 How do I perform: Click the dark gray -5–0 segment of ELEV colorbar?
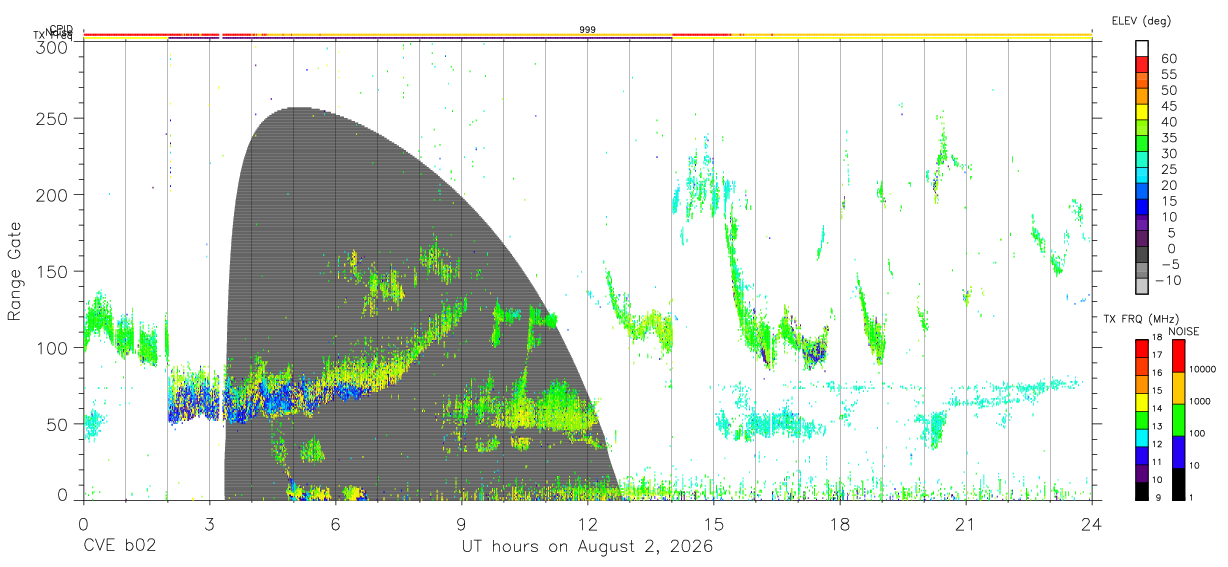1142,256
